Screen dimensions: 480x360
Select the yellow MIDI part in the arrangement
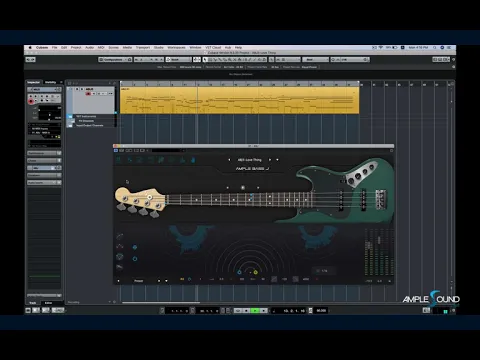point(239,100)
